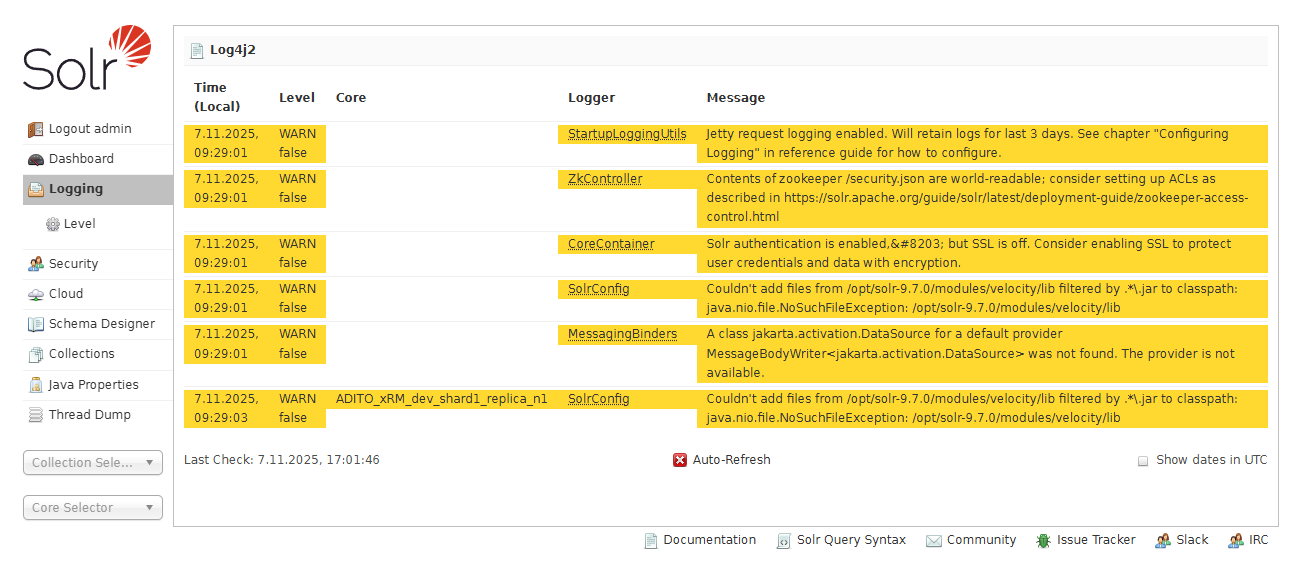
Task: Open the Collection Selector dropdown
Action: click(93, 462)
